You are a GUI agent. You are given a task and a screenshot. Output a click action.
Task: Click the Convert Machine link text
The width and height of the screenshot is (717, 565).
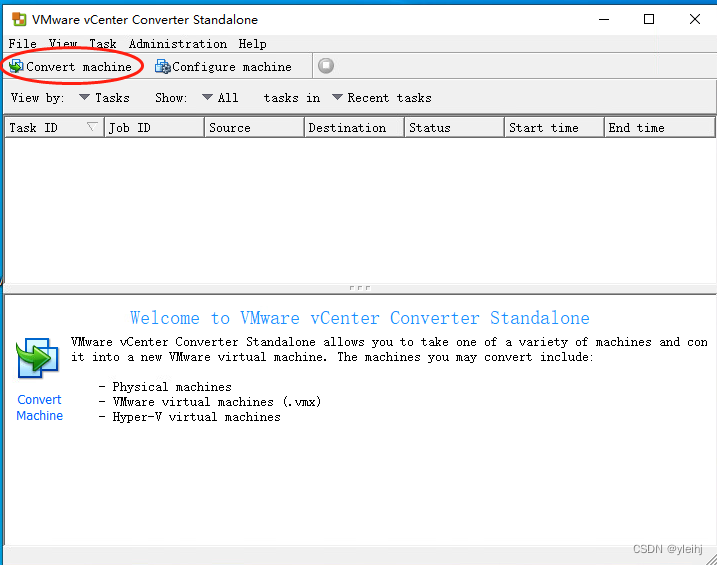39,407
